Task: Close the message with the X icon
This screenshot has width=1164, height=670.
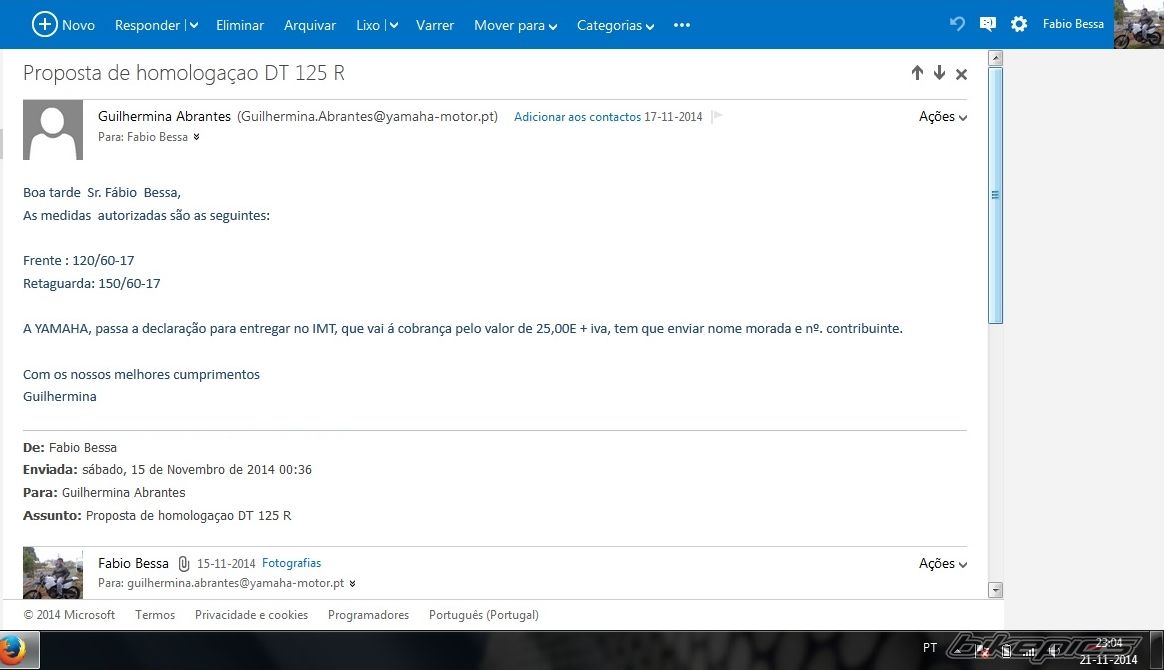Action: tap(961, 73)
